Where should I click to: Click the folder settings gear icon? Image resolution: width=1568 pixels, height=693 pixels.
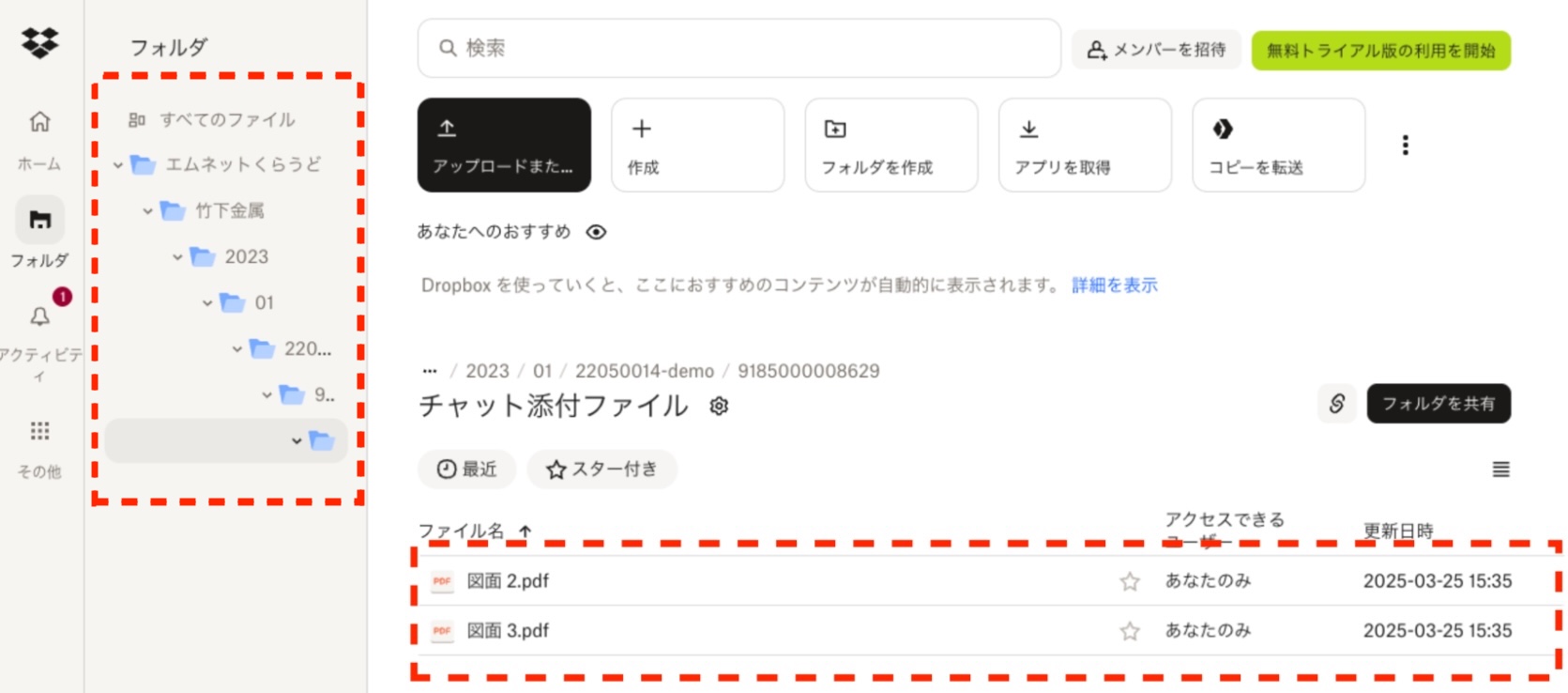719,406
